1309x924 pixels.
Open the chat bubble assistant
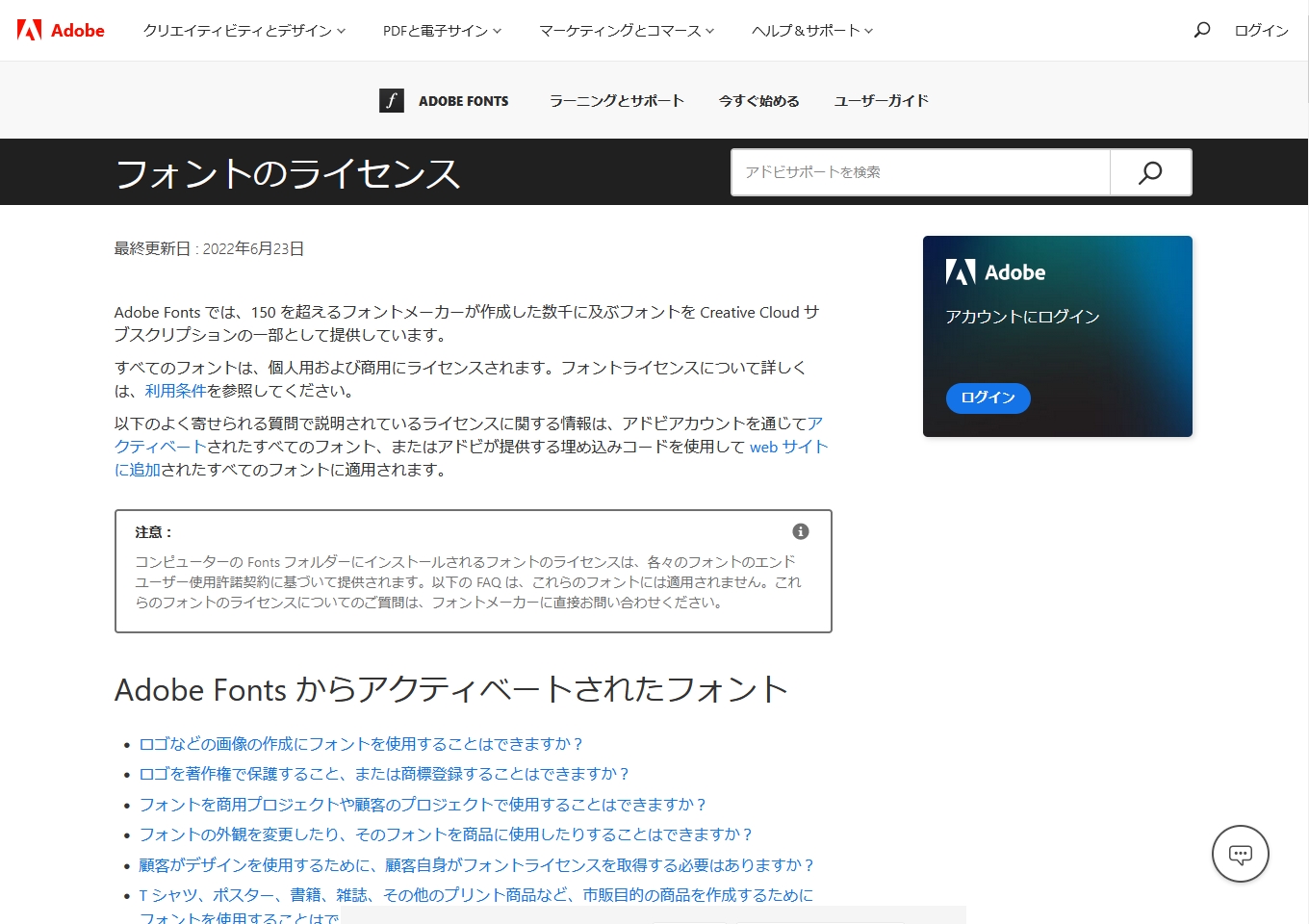click(x=1241, y=854)
